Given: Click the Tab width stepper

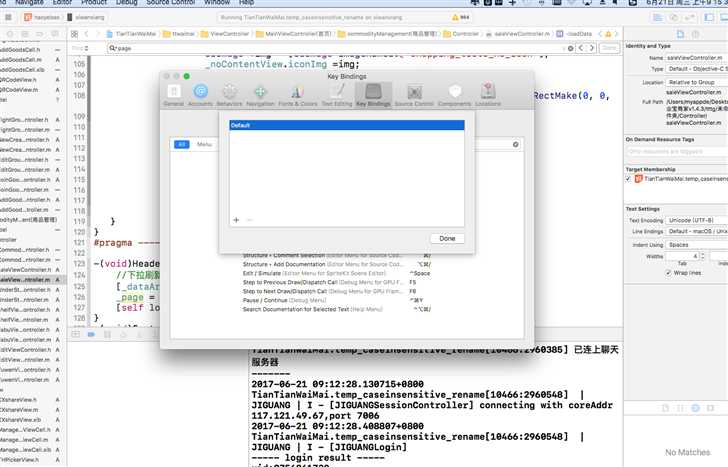Looking at the screenshot, I should click(702, 256).
